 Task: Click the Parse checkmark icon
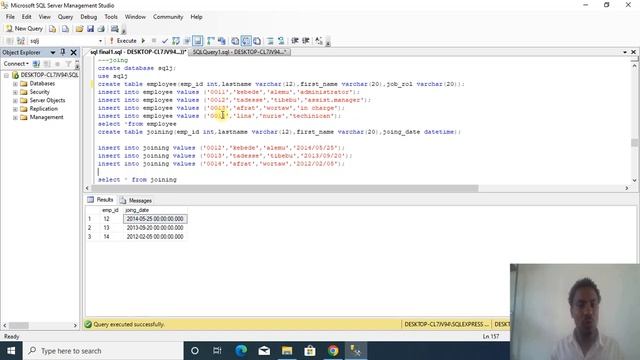tap(165, 41)
